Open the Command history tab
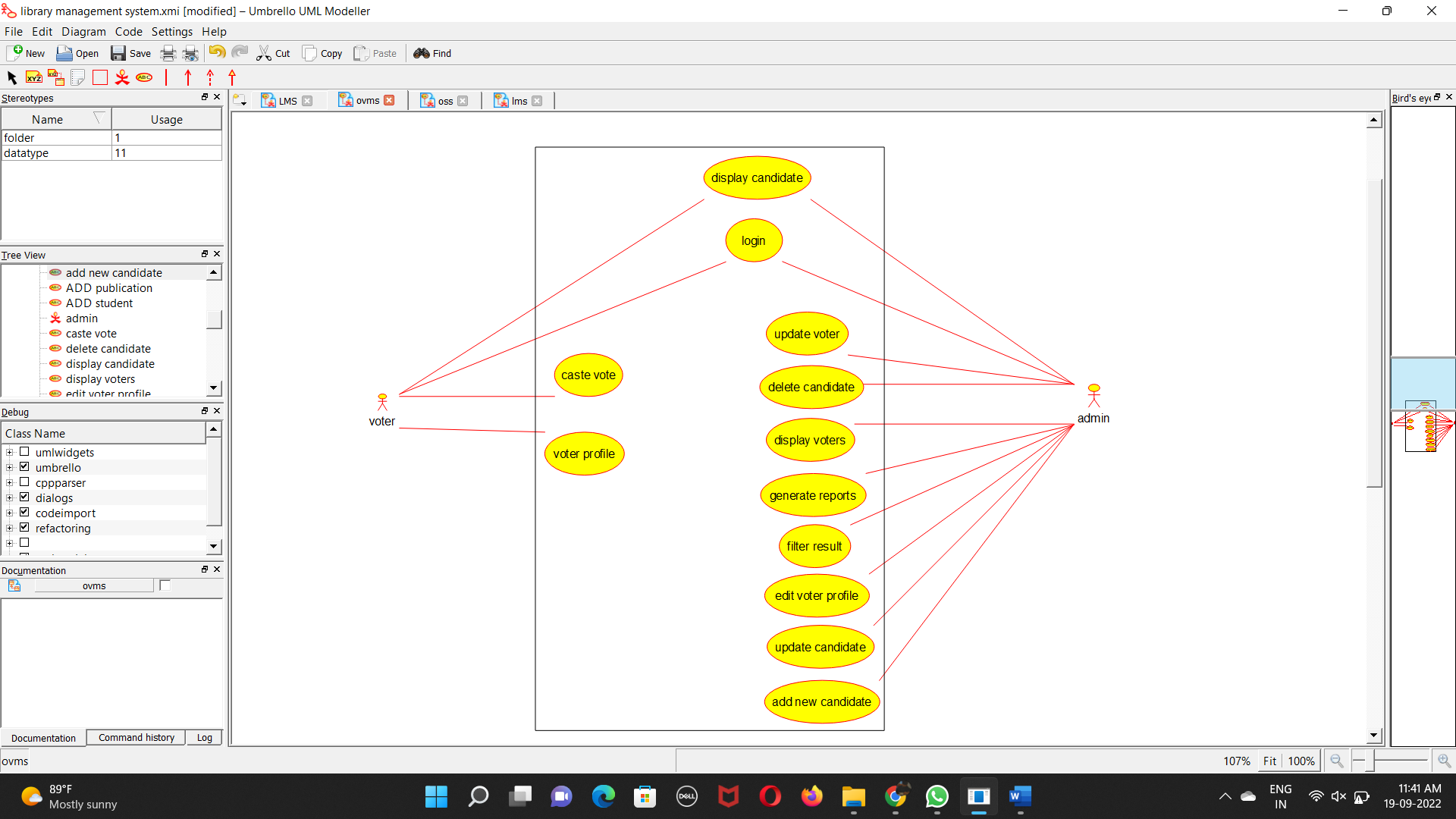The width and height of the screenshot is (1456, 819). click(x=136, y=738)
